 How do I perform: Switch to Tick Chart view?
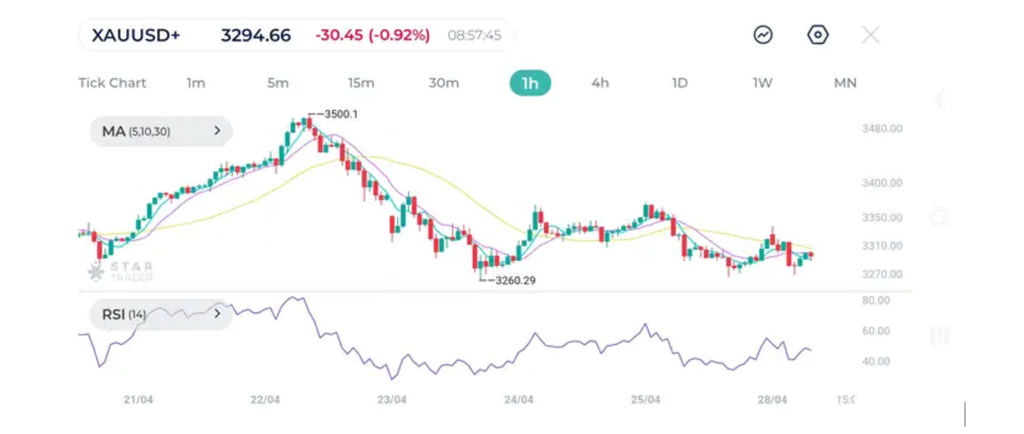tap(112, 83)
